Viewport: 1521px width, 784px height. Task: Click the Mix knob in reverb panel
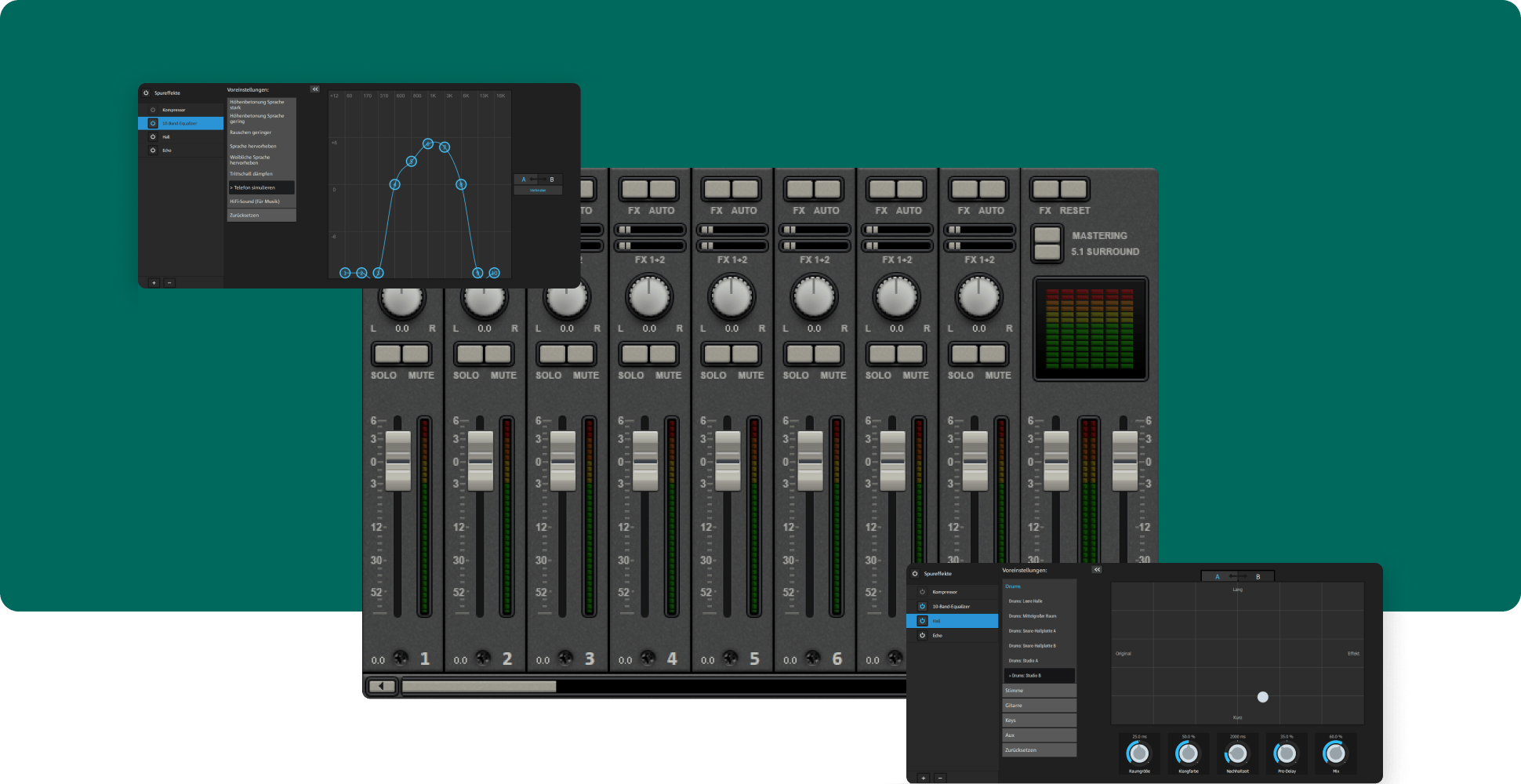(1335, 753)
